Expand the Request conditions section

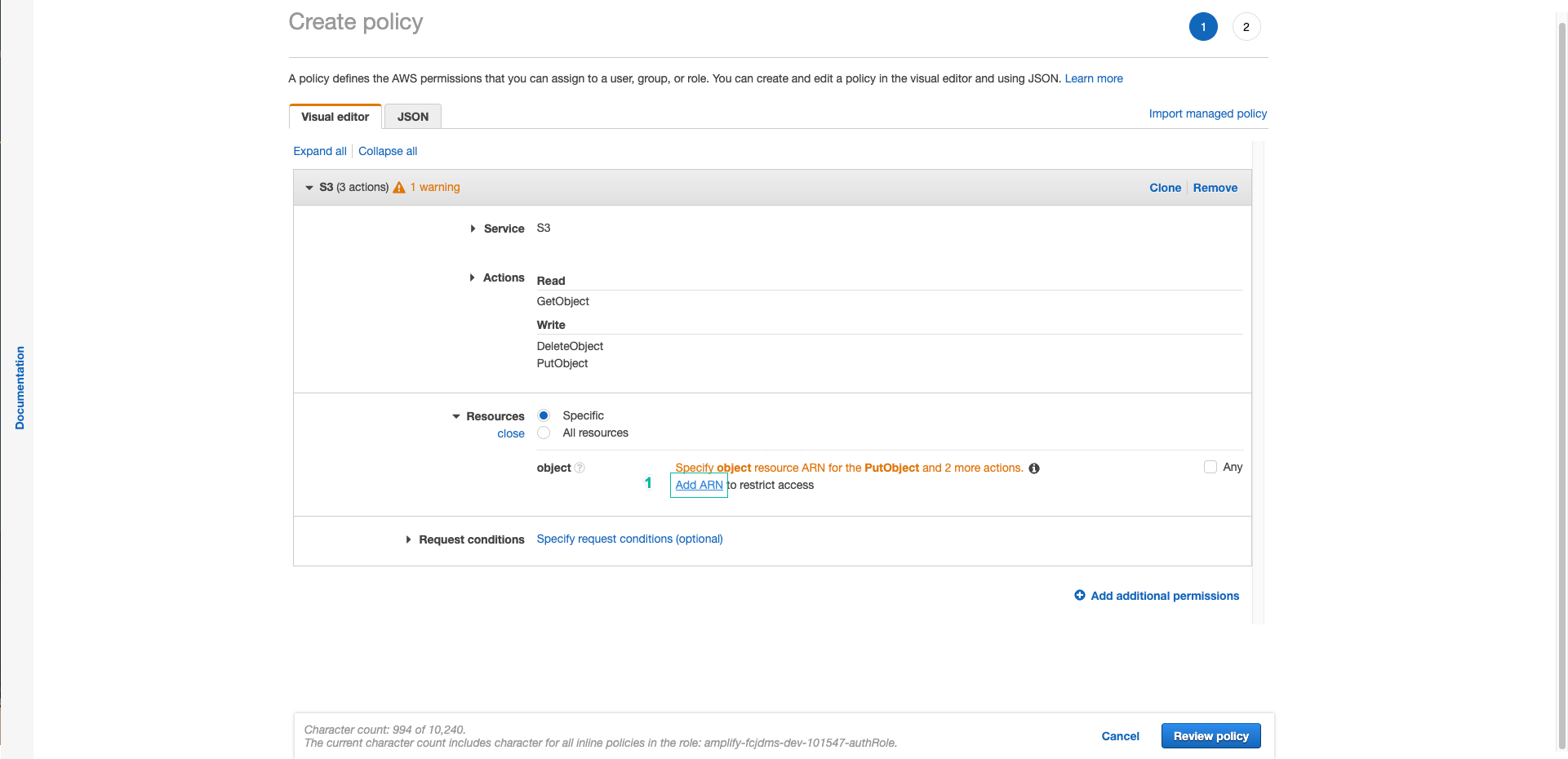pos(408,539)
